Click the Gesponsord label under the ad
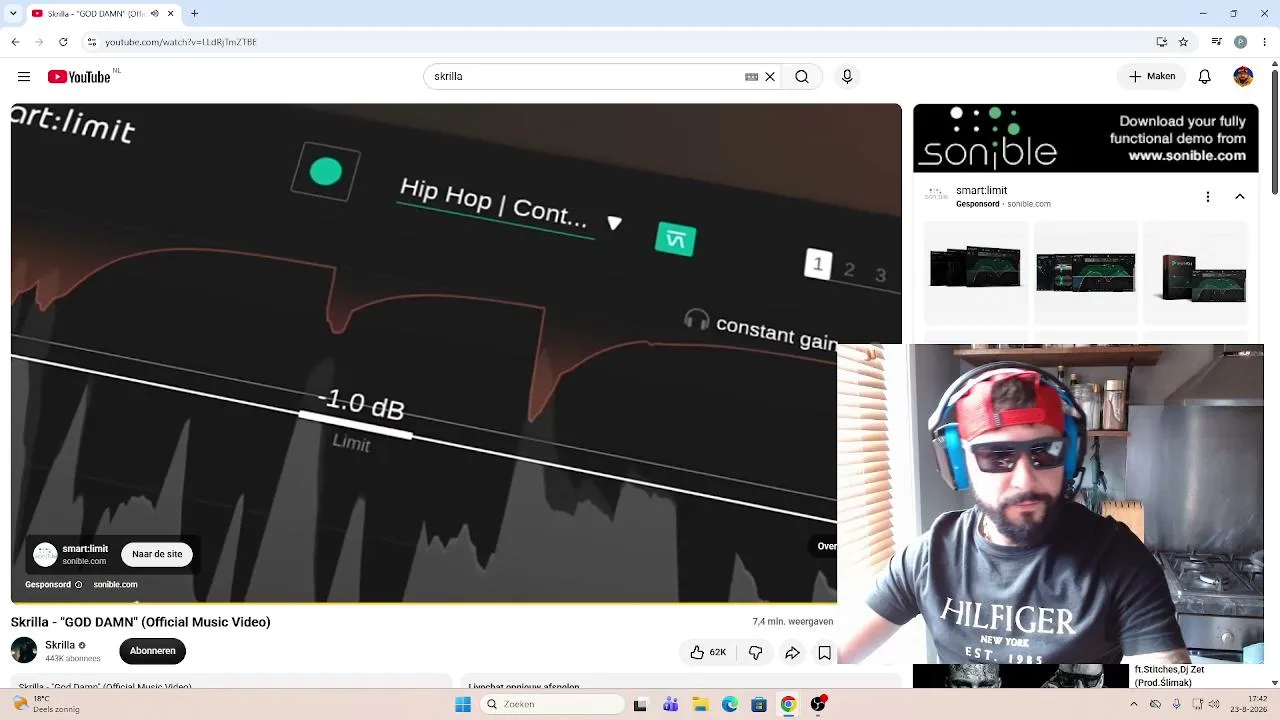 [x=48, y=585]
